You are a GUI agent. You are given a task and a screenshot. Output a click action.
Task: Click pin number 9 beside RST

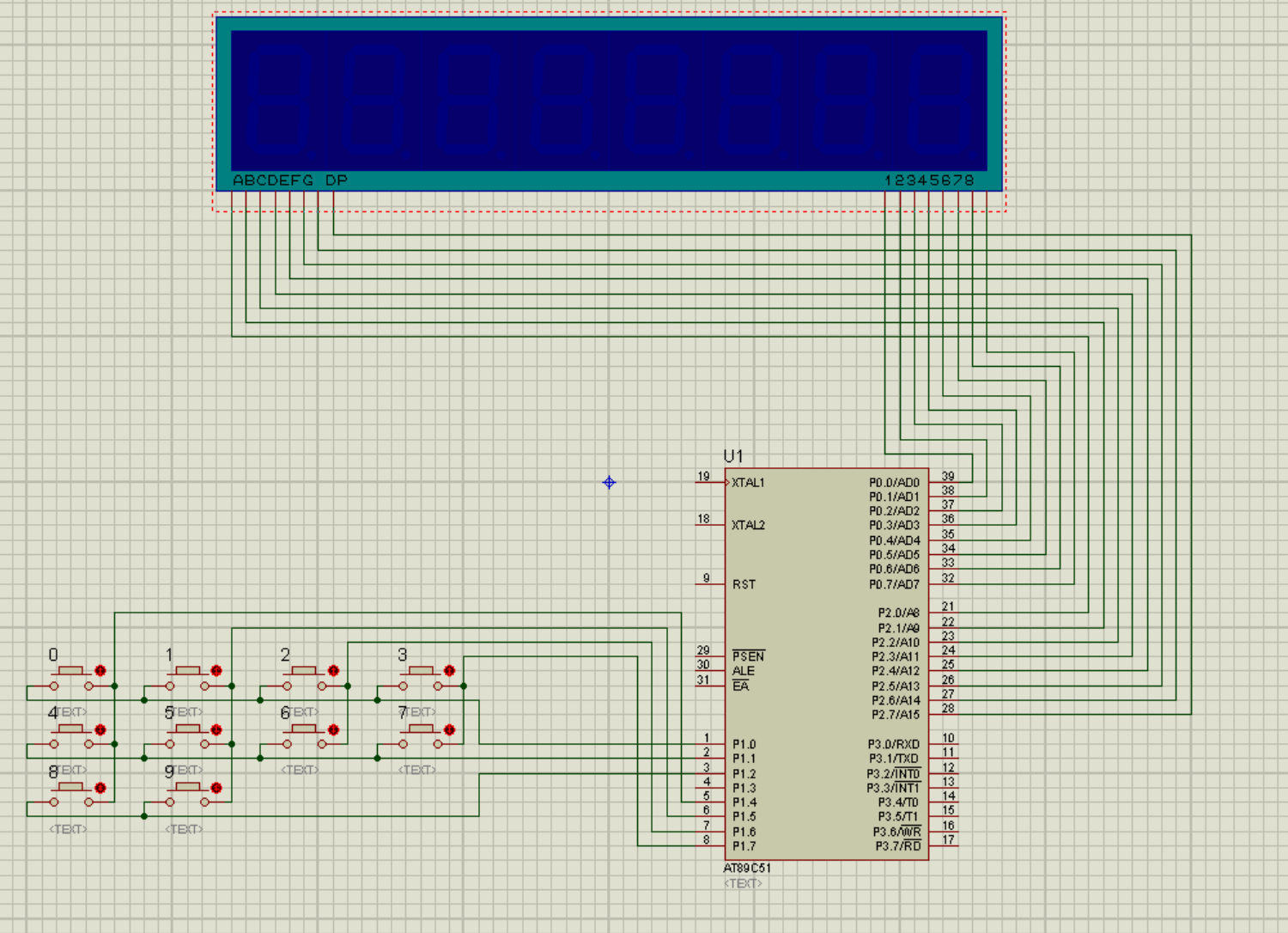point(707,578)
